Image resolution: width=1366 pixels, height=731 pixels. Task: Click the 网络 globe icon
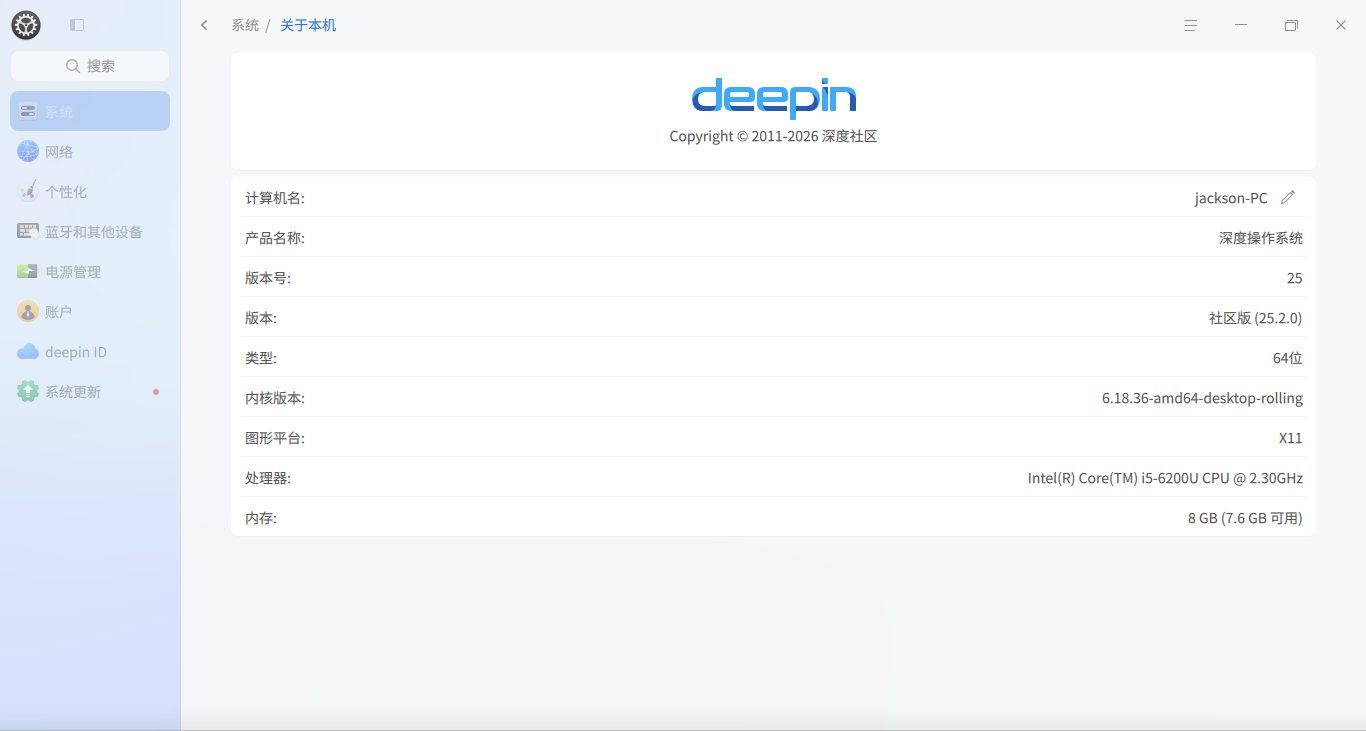tap(28, 151)
